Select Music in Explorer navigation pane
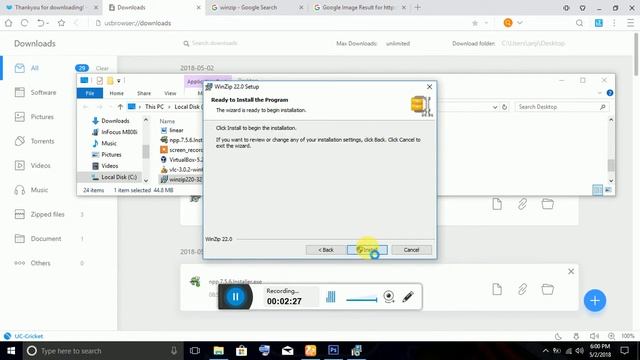 (109, 143)
